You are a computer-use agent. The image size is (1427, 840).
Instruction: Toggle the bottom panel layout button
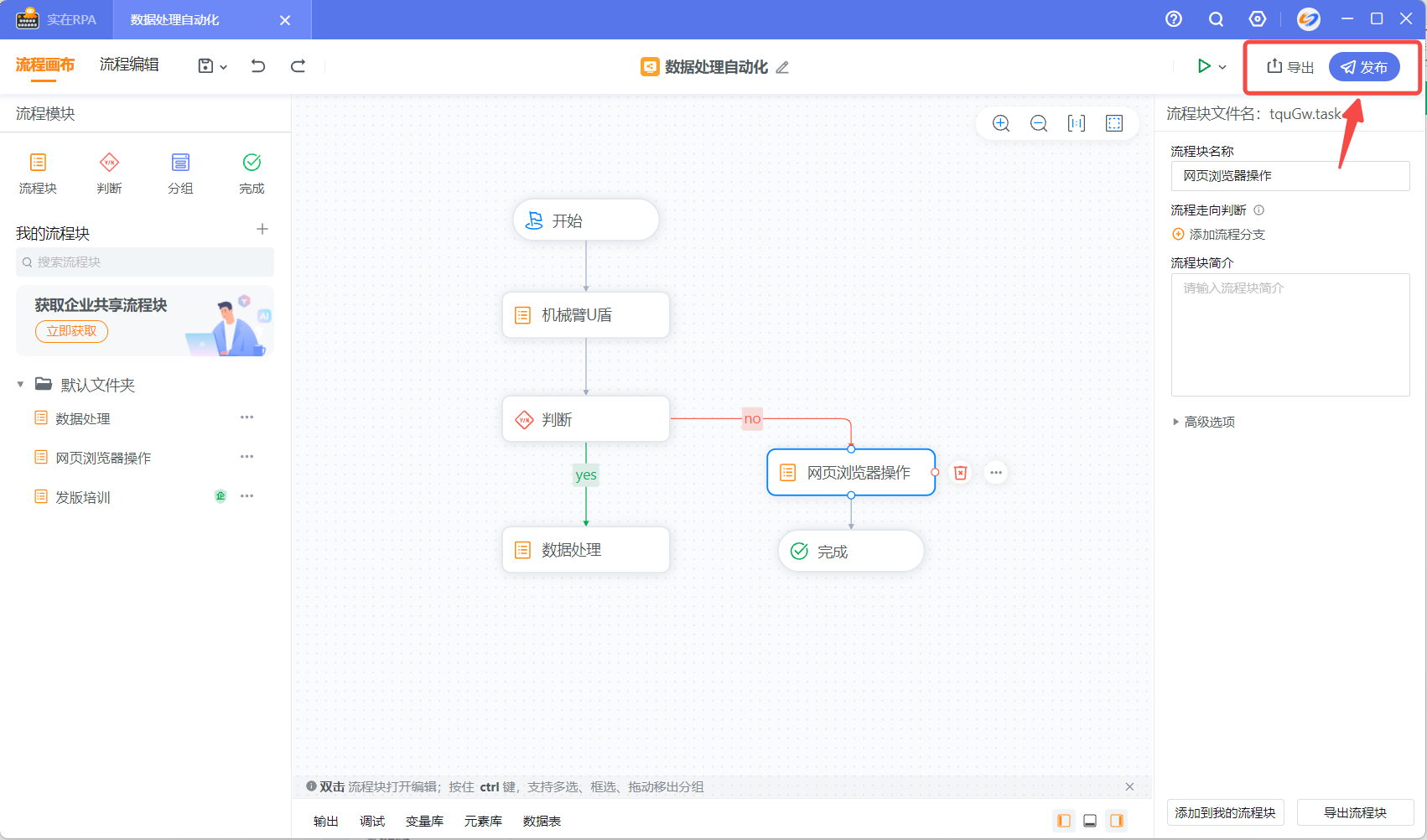click(1090, 821)
